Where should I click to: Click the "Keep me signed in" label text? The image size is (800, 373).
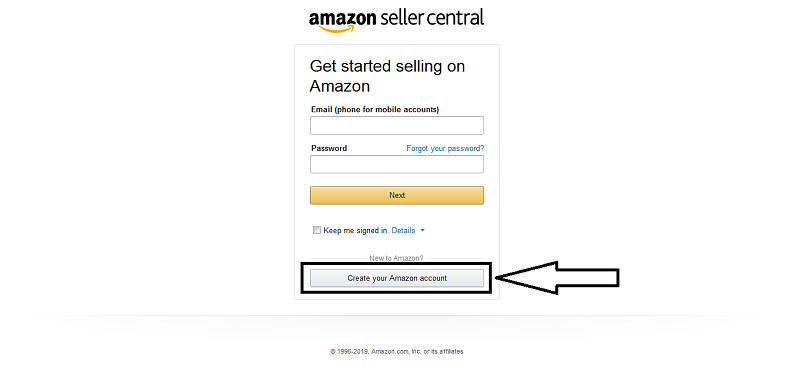point(356,231)
